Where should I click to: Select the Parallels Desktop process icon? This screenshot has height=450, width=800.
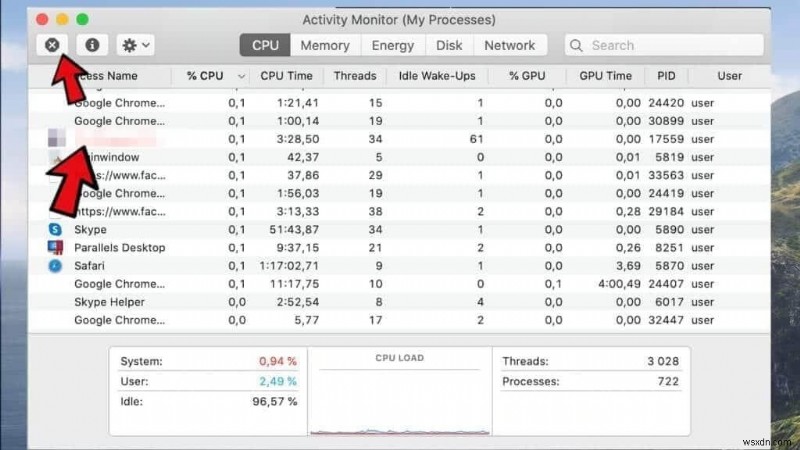click(x=55, y=247)
